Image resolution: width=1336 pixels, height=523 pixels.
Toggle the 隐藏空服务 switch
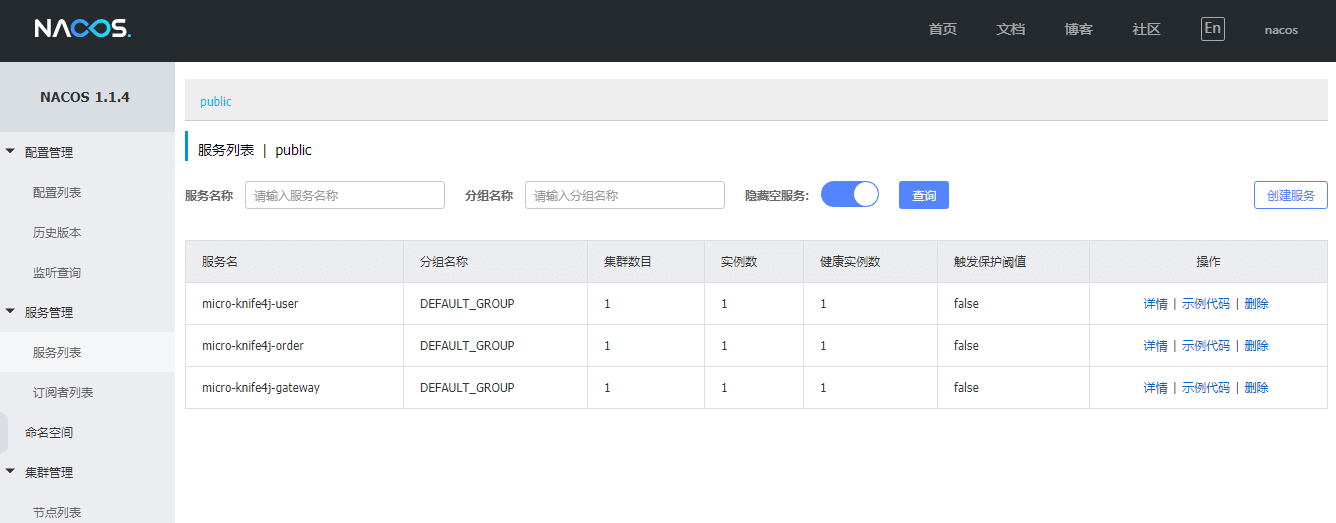pyautogui.click(x=850, y=194)
